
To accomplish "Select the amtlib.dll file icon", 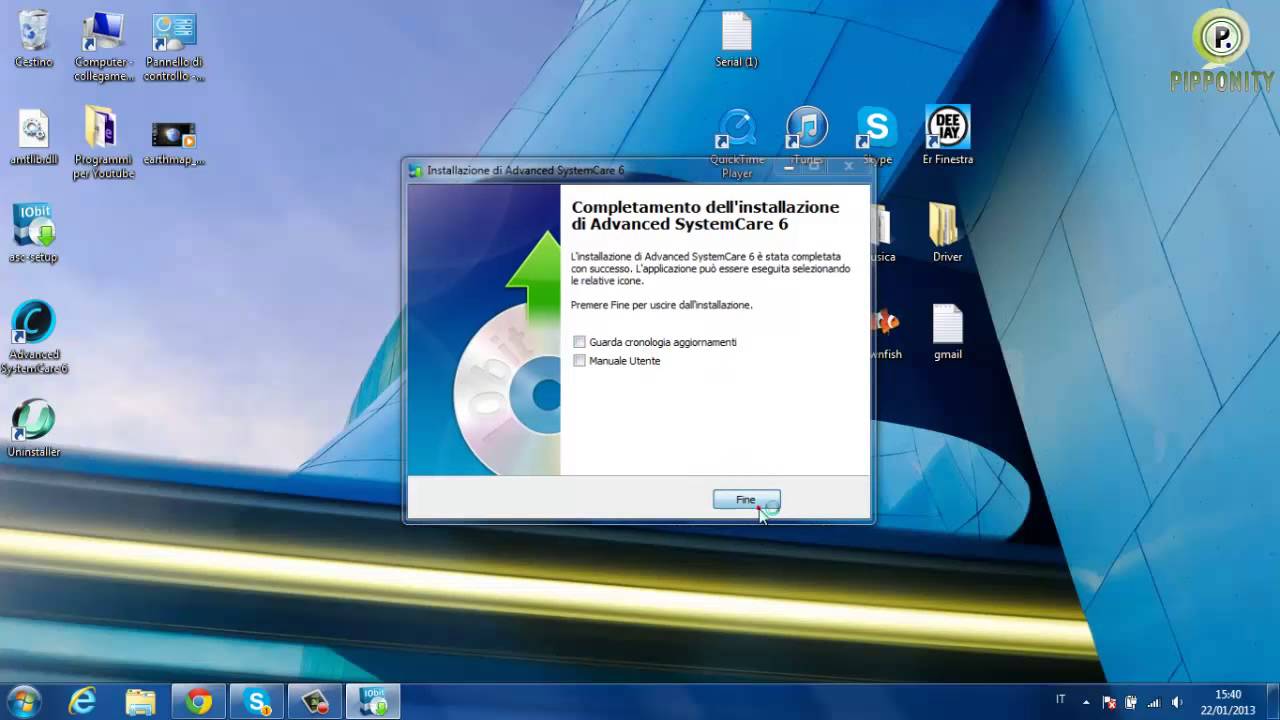I will pyautogui.click(x=34, y=137).
